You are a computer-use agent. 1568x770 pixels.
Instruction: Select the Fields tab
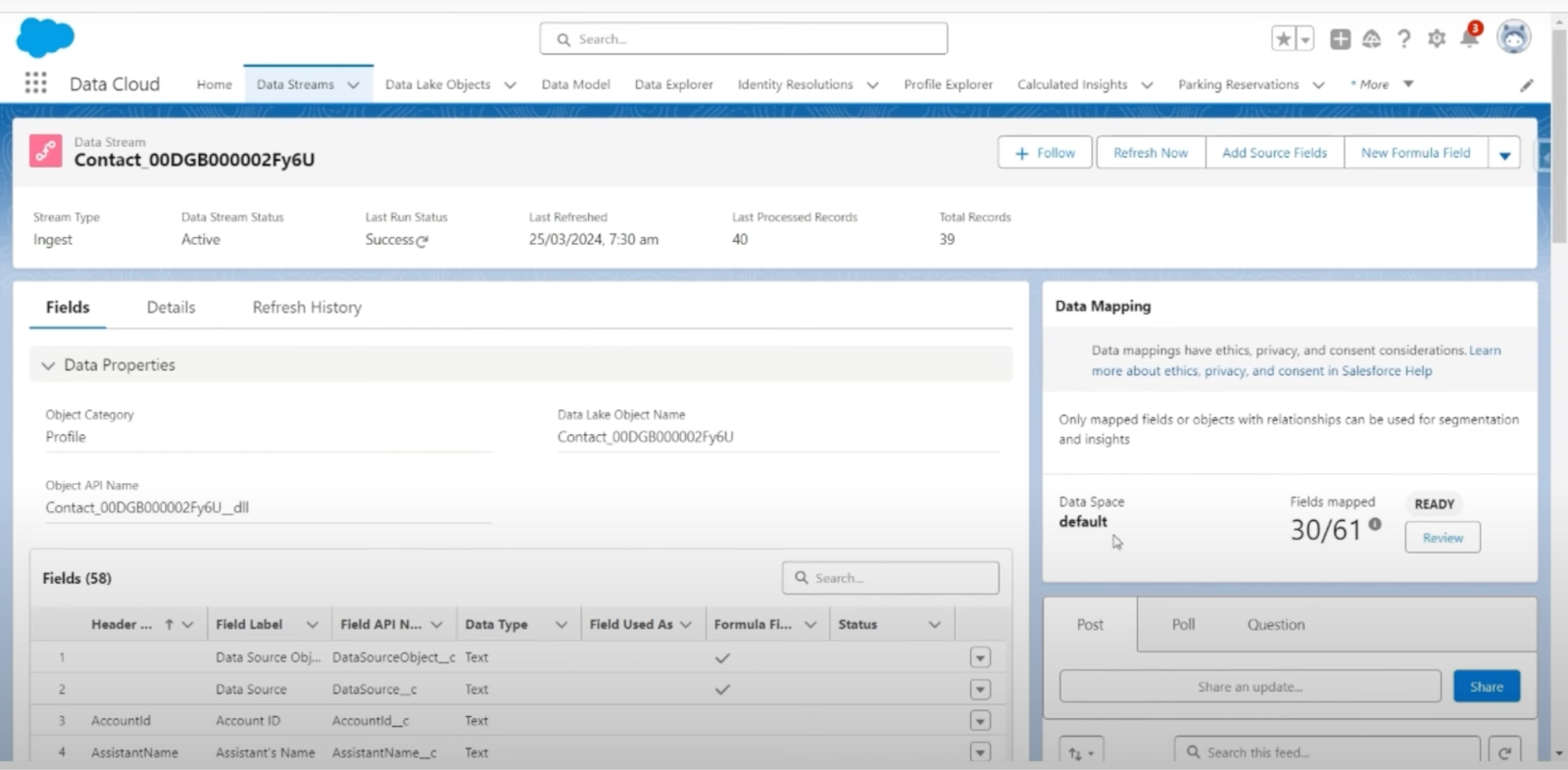pos(68,308)
